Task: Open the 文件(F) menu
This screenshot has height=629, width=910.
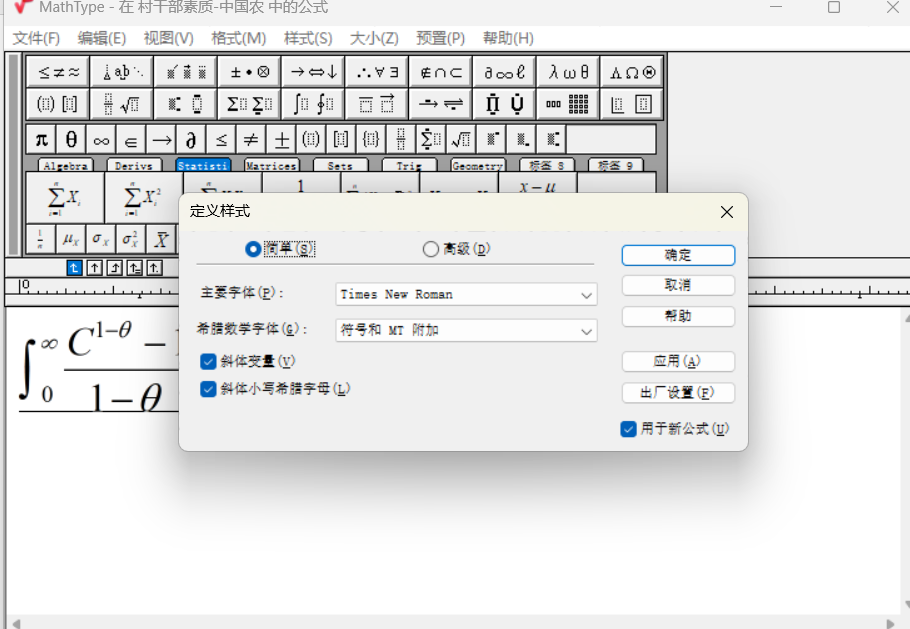Action: pyautogui.click(x=37, y=38)
